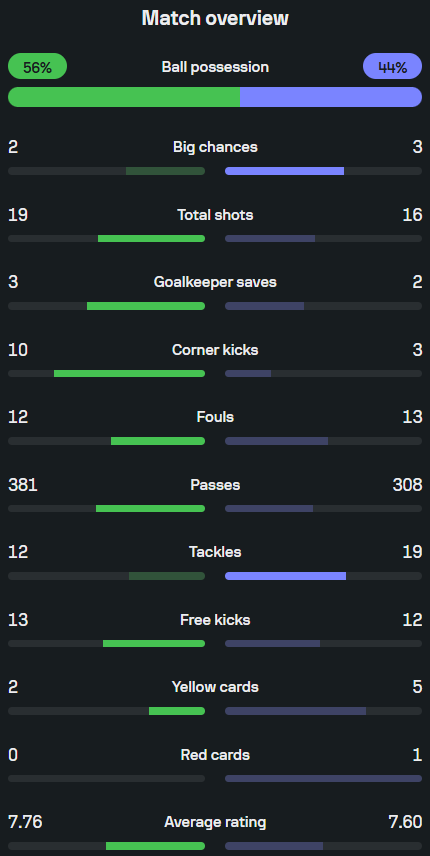Select the Free kicks label

[215, 620]
